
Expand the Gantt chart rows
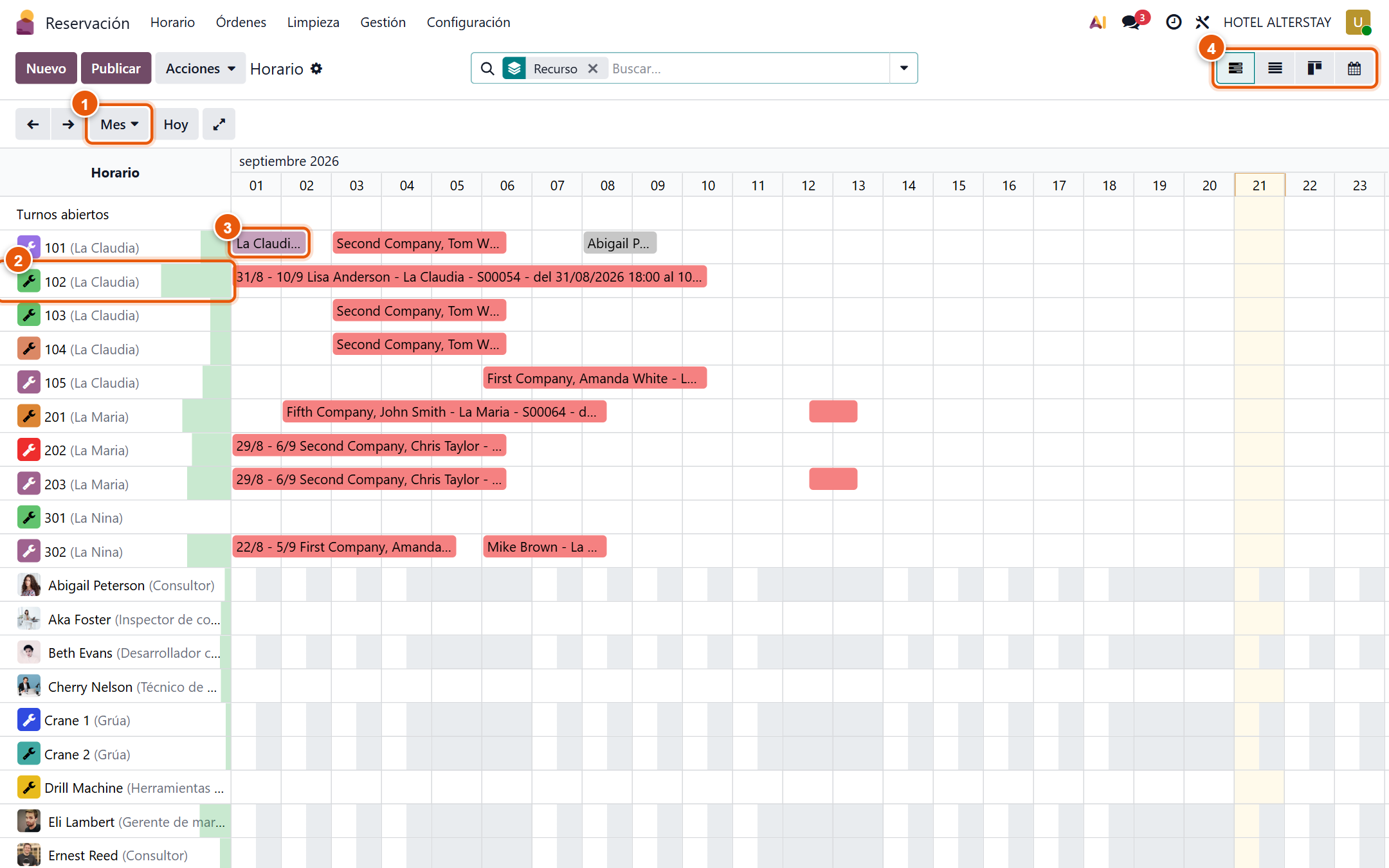click(x=219, y=124)
